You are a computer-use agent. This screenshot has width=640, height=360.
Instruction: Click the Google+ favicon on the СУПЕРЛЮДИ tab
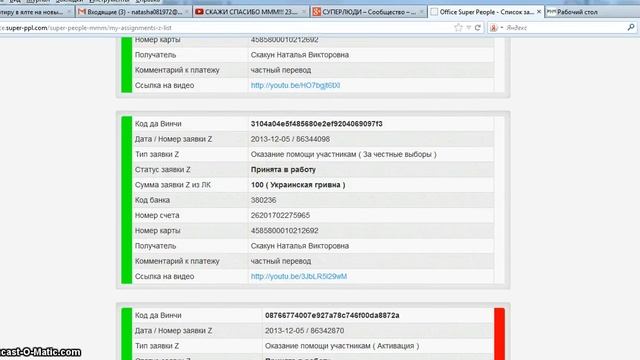[316, 12]
